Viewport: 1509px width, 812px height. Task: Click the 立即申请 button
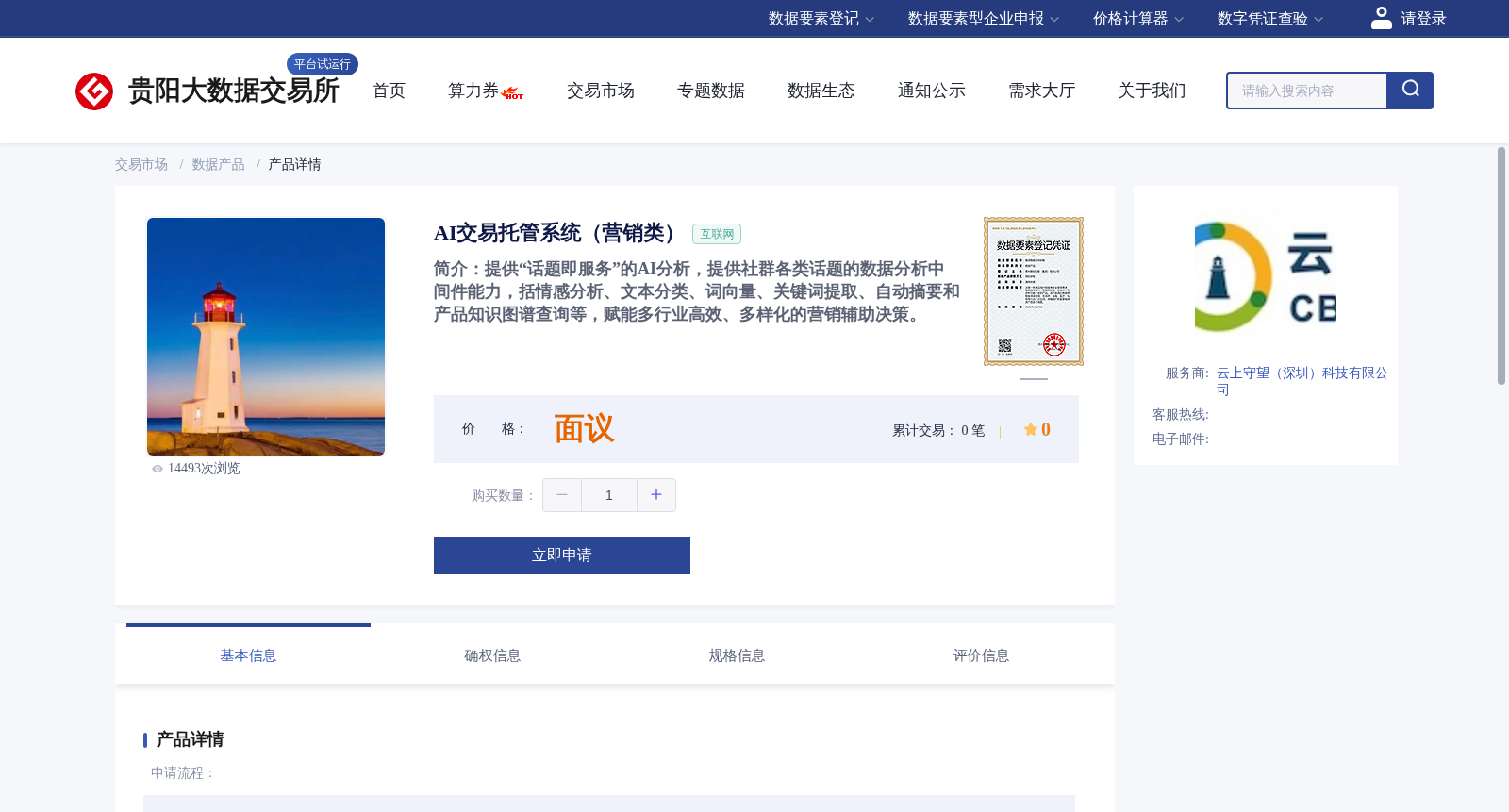point(562,555)
